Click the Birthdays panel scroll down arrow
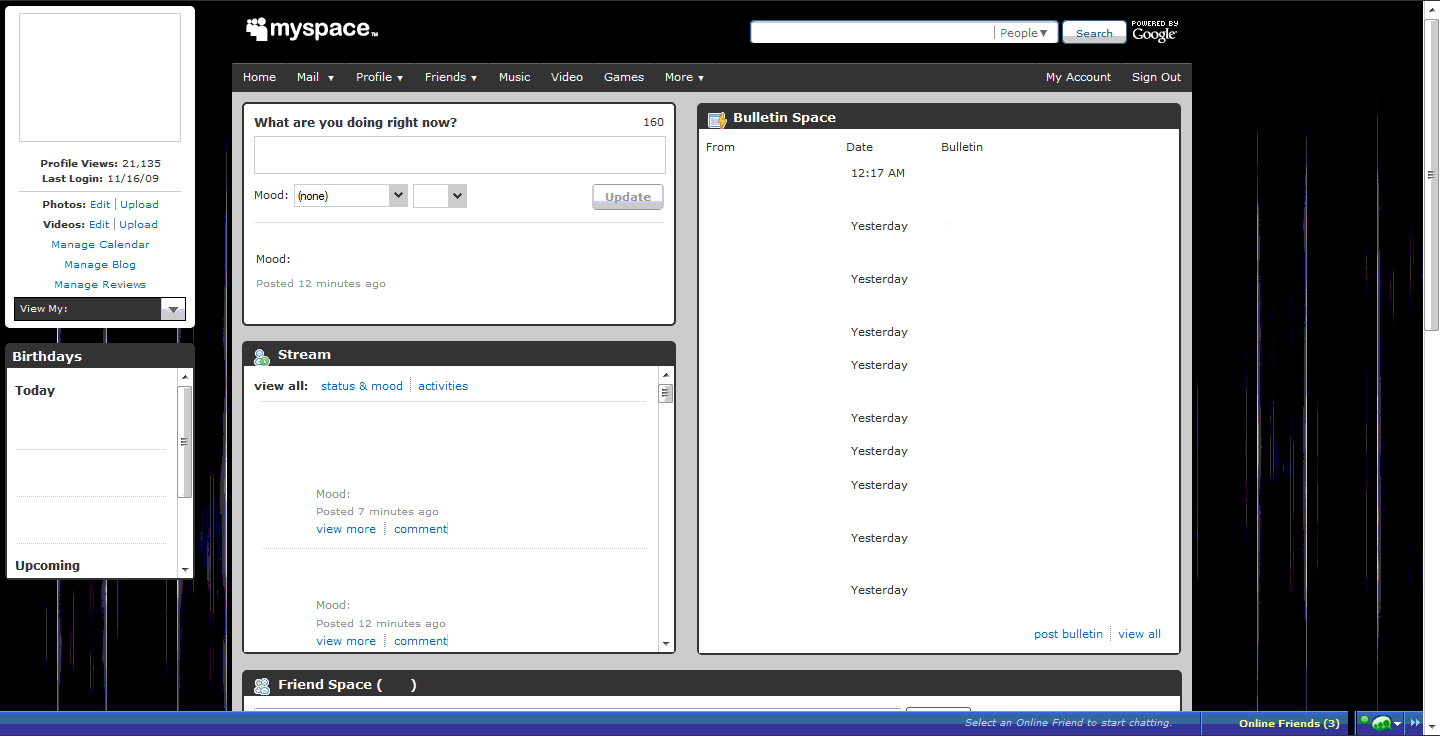 point(184,570)
